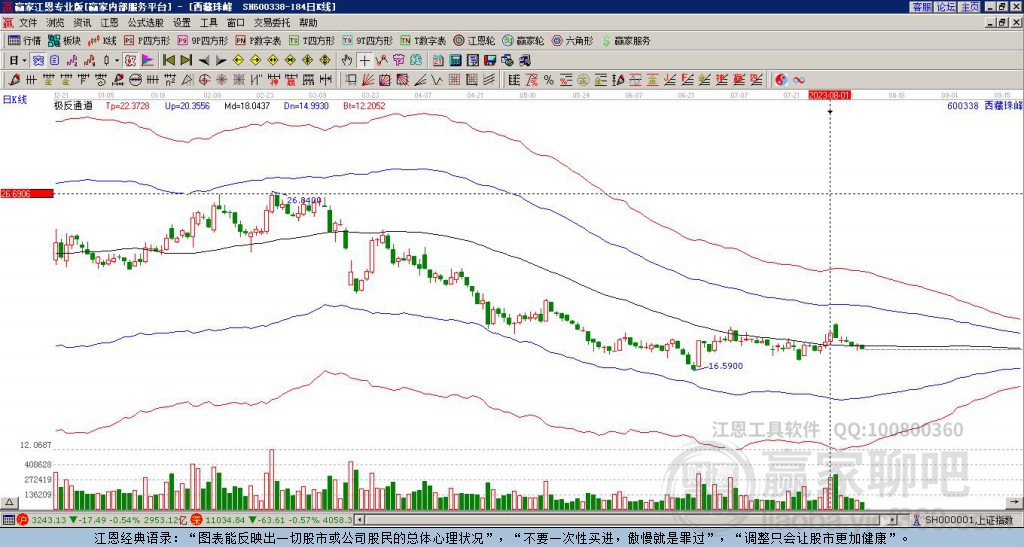Viewport: 1024px width, 548px height.
Task: Click the first yellow diamond left-arrow icon
Action: tap(238, 61)
